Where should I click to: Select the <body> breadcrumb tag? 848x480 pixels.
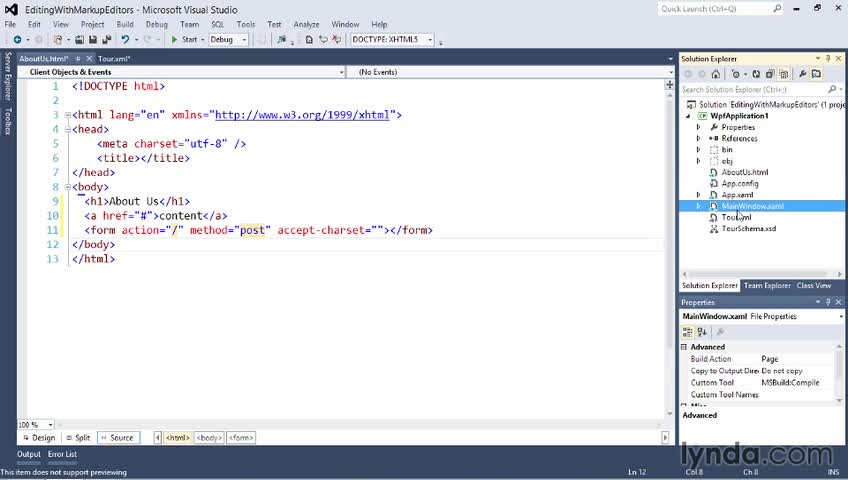pos(209,438)
